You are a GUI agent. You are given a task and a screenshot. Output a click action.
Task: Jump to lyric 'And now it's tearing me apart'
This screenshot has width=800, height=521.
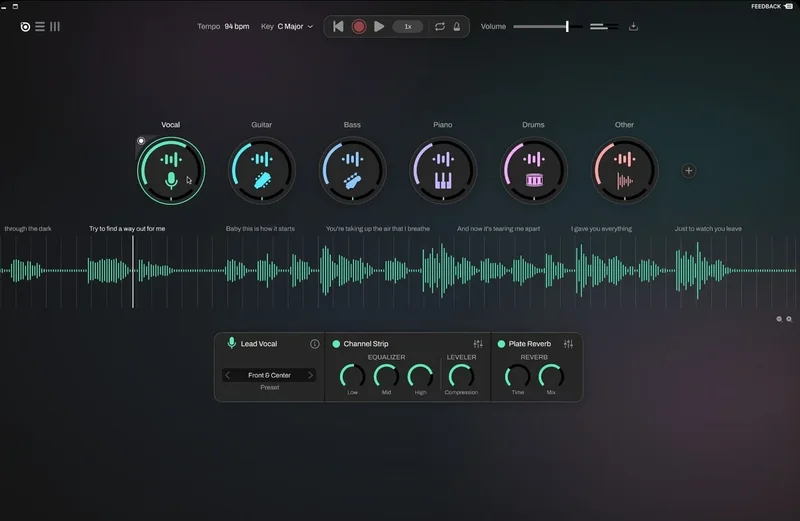point(498,229)
